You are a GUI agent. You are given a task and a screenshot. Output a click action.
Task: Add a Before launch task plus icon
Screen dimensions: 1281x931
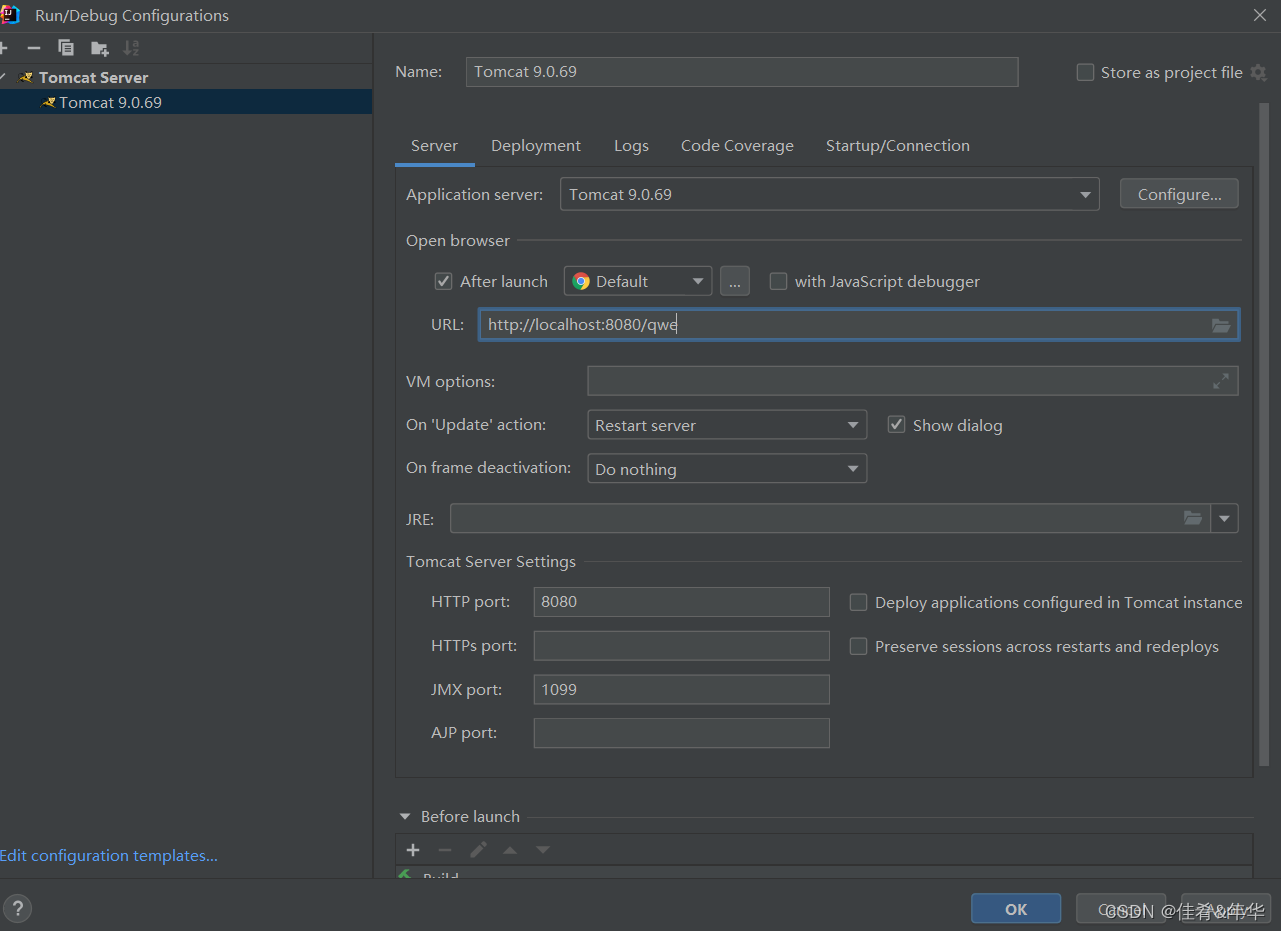click(x=413, y=850)
